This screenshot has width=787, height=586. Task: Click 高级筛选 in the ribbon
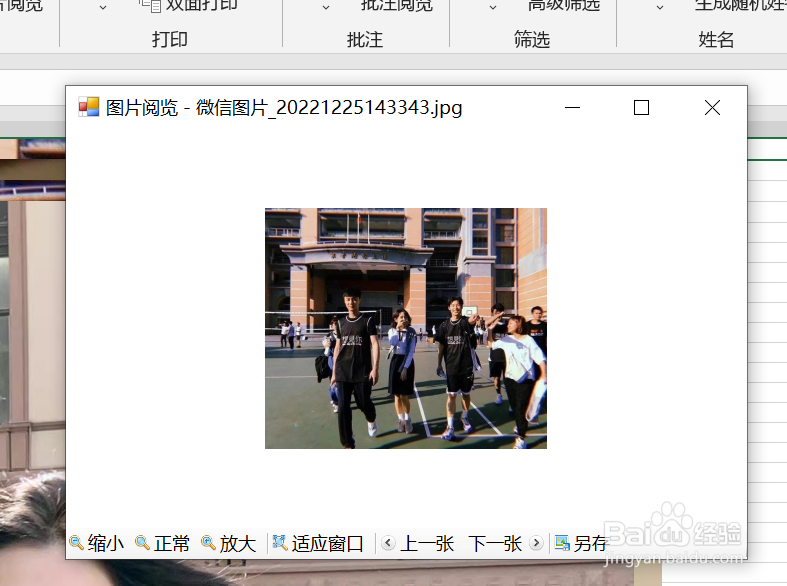click(564, 5)
